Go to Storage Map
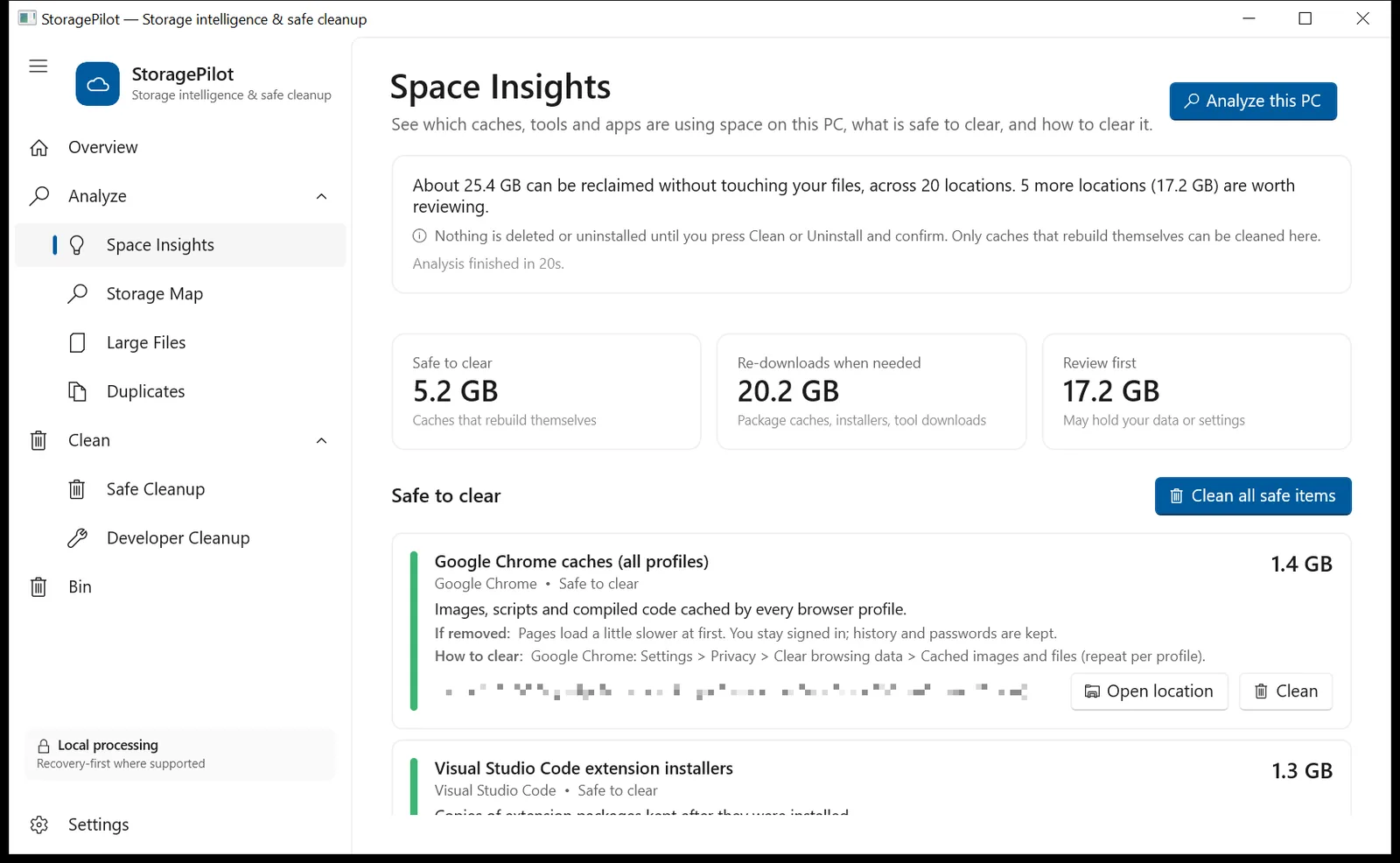The height and width of the screenshot is (863, 1400). (180, 294)
